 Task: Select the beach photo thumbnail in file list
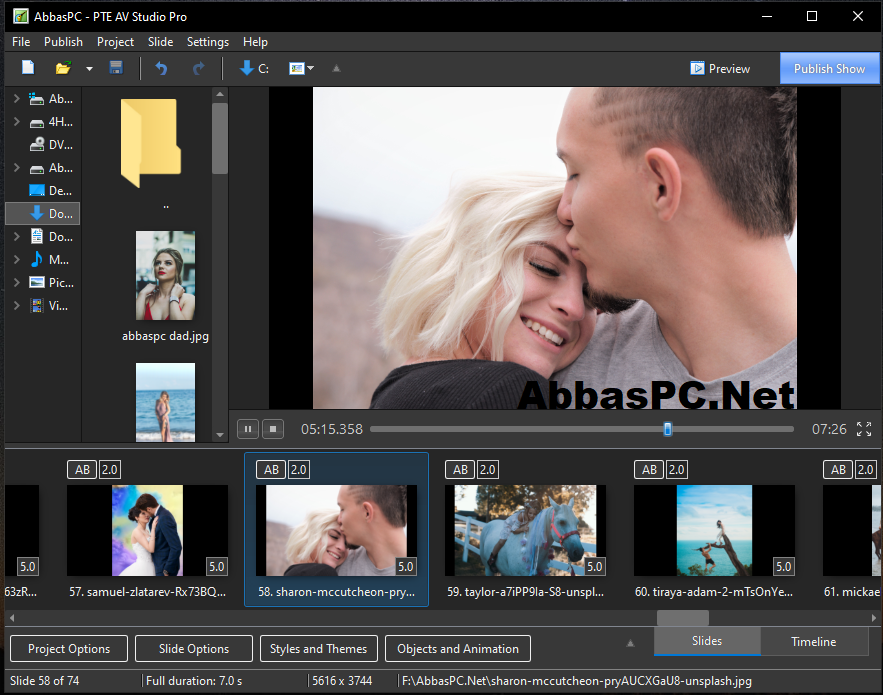tap(166, 402)
